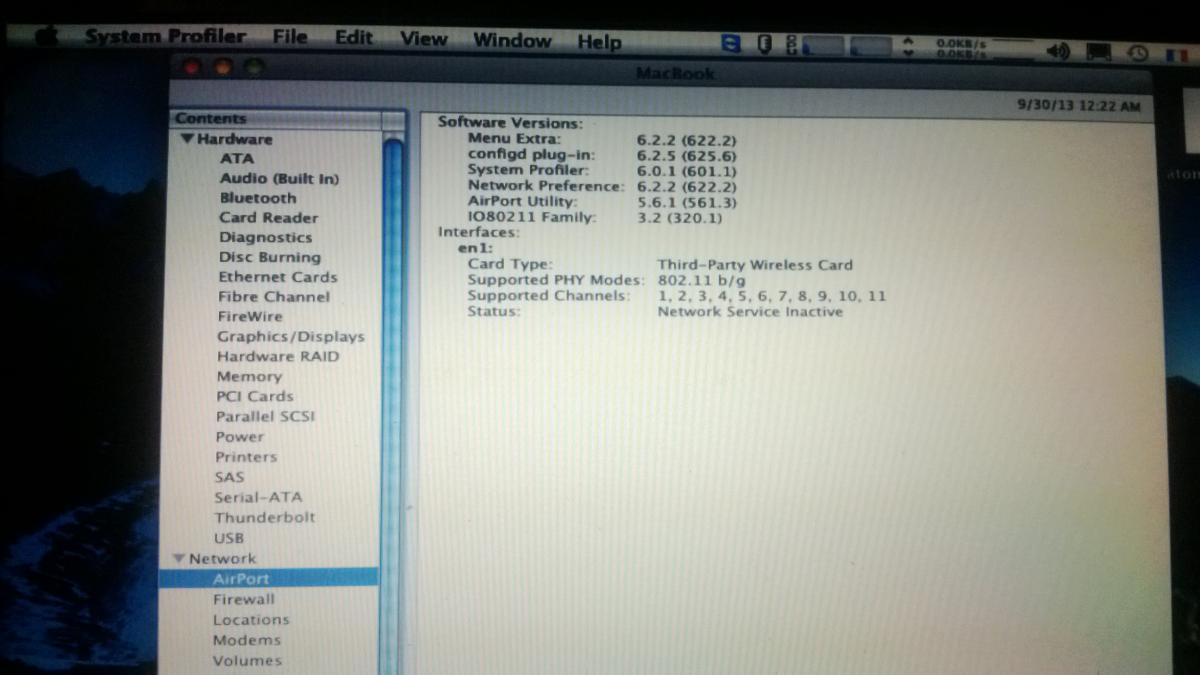Open the Window menu

coord(512,41)
